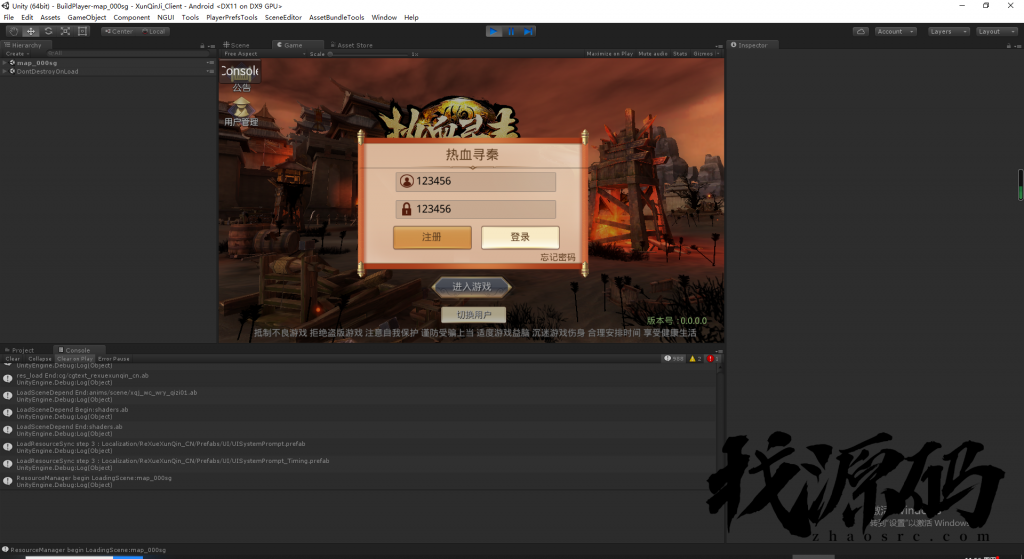The image size is (1024, 559).
Task: Open the Inspector panel options menu
Action: click(1017, 46)
